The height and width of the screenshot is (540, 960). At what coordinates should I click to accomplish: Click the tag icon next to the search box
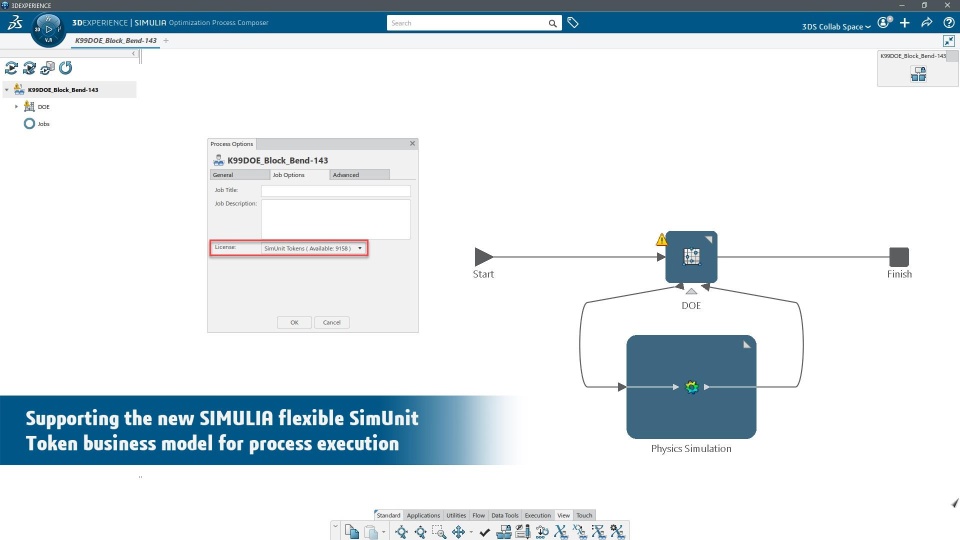(x=572, y=23)
